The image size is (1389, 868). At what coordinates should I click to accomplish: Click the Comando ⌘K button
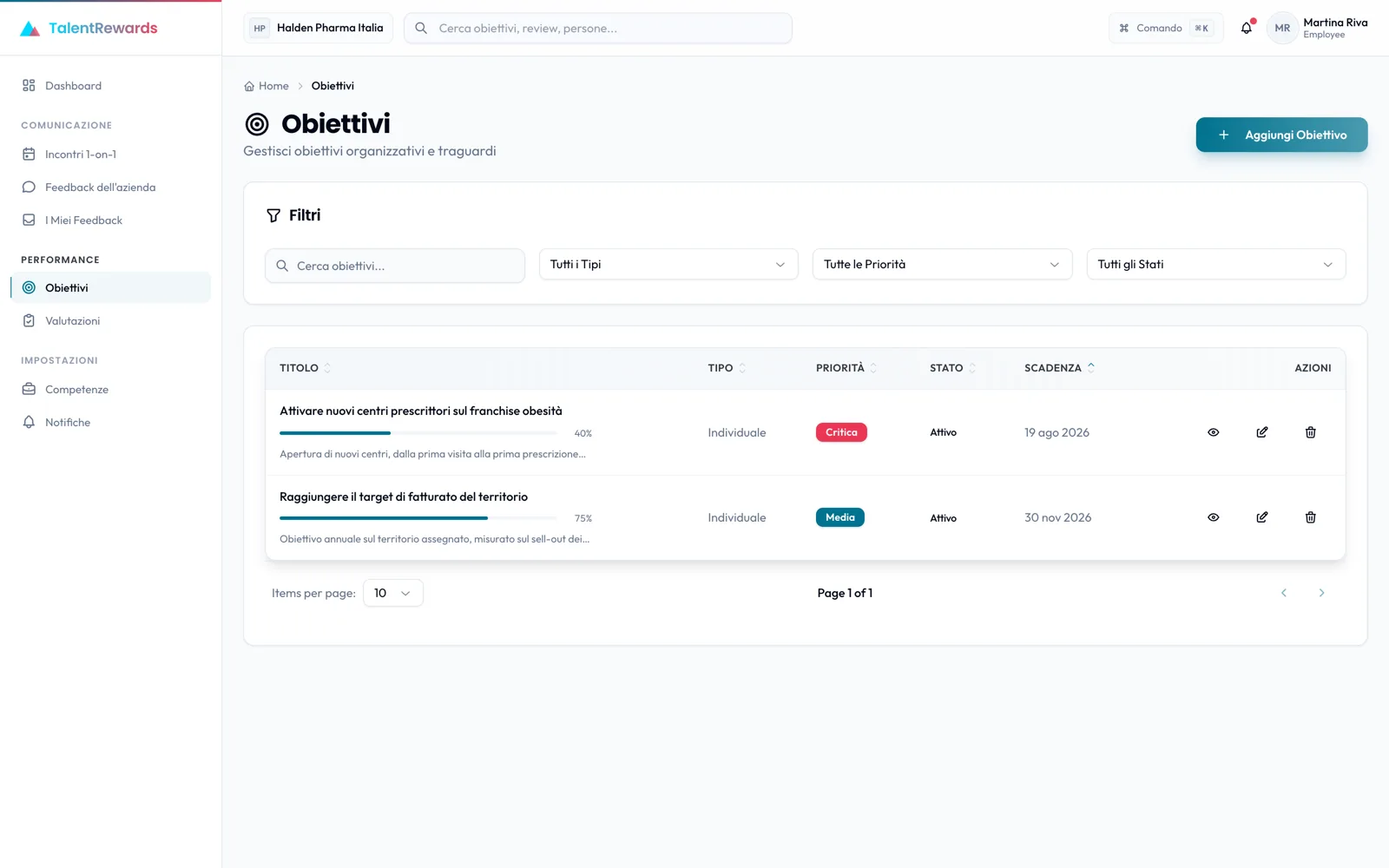tap(1166, 28)
